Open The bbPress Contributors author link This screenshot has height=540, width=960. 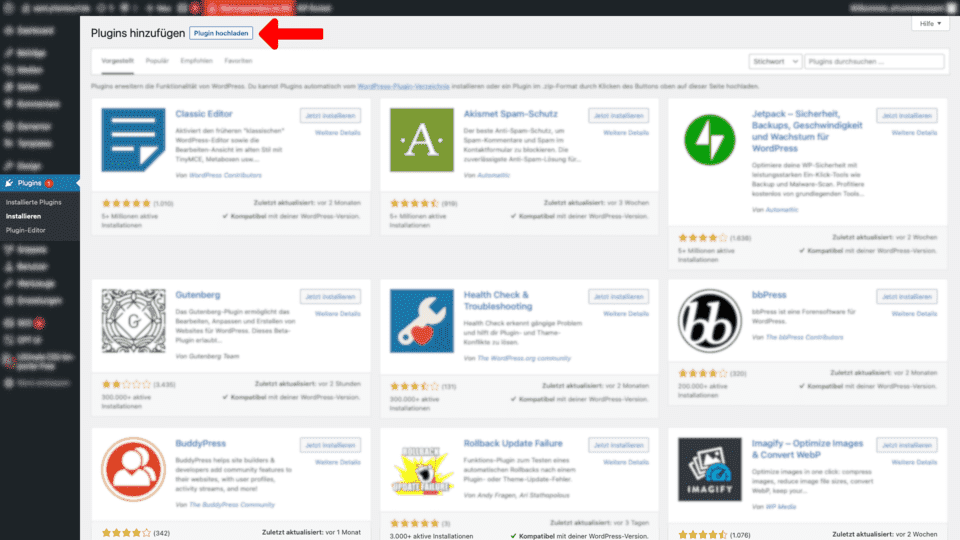click(x=804, y=337)
